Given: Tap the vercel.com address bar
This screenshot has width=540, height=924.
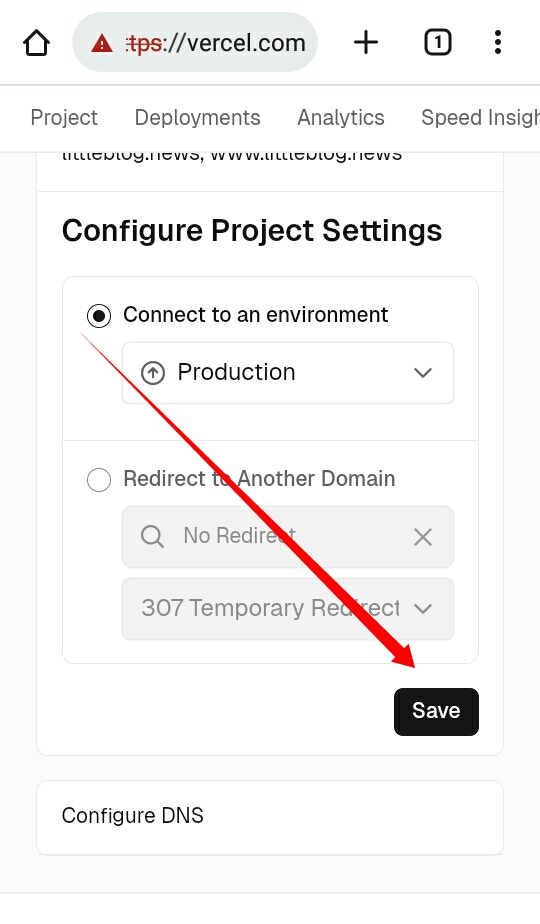Looking at the screenshot, I should coord(195,43).
